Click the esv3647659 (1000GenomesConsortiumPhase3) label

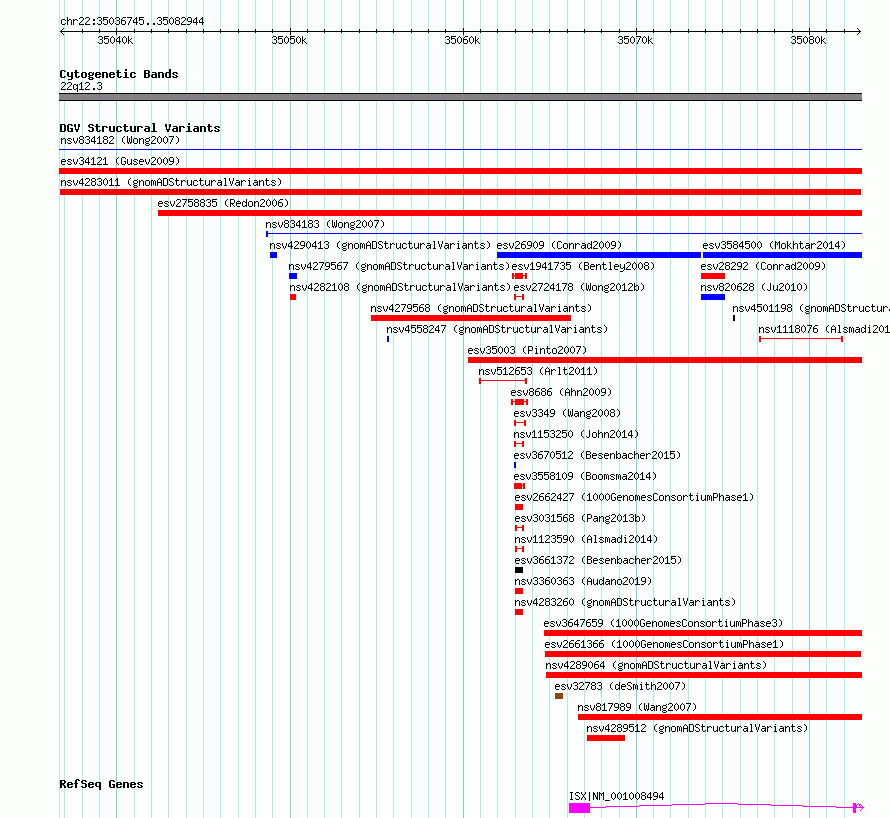[663, 623]
